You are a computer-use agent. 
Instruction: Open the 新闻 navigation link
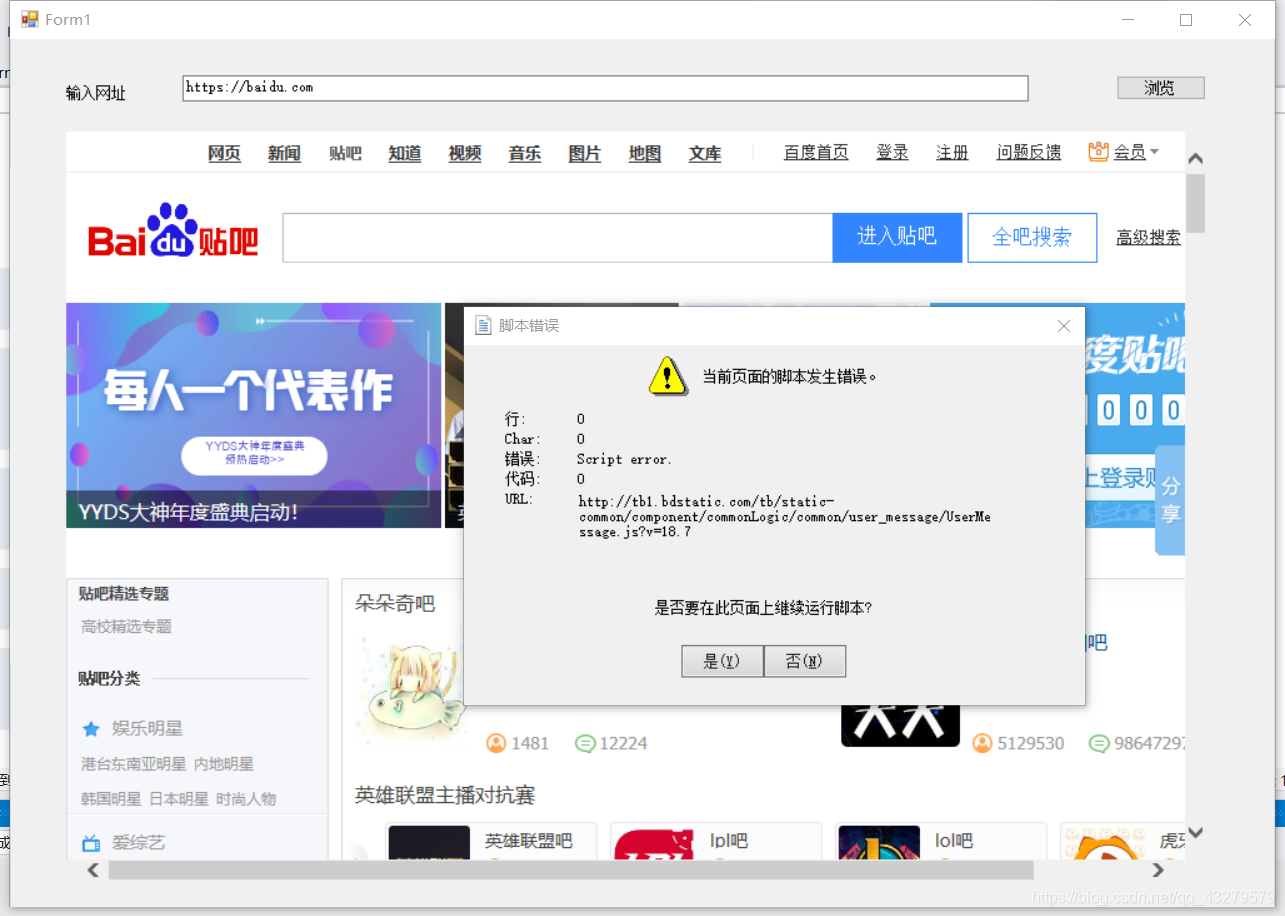coord(284,153)
